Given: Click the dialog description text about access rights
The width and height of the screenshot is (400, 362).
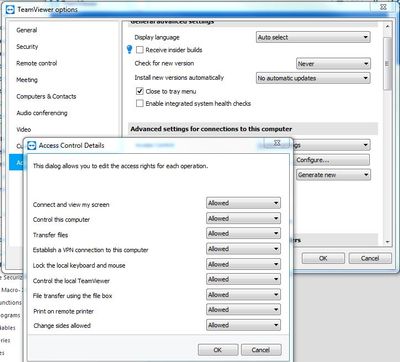Looking at the screenshot, I should (120, 166).
